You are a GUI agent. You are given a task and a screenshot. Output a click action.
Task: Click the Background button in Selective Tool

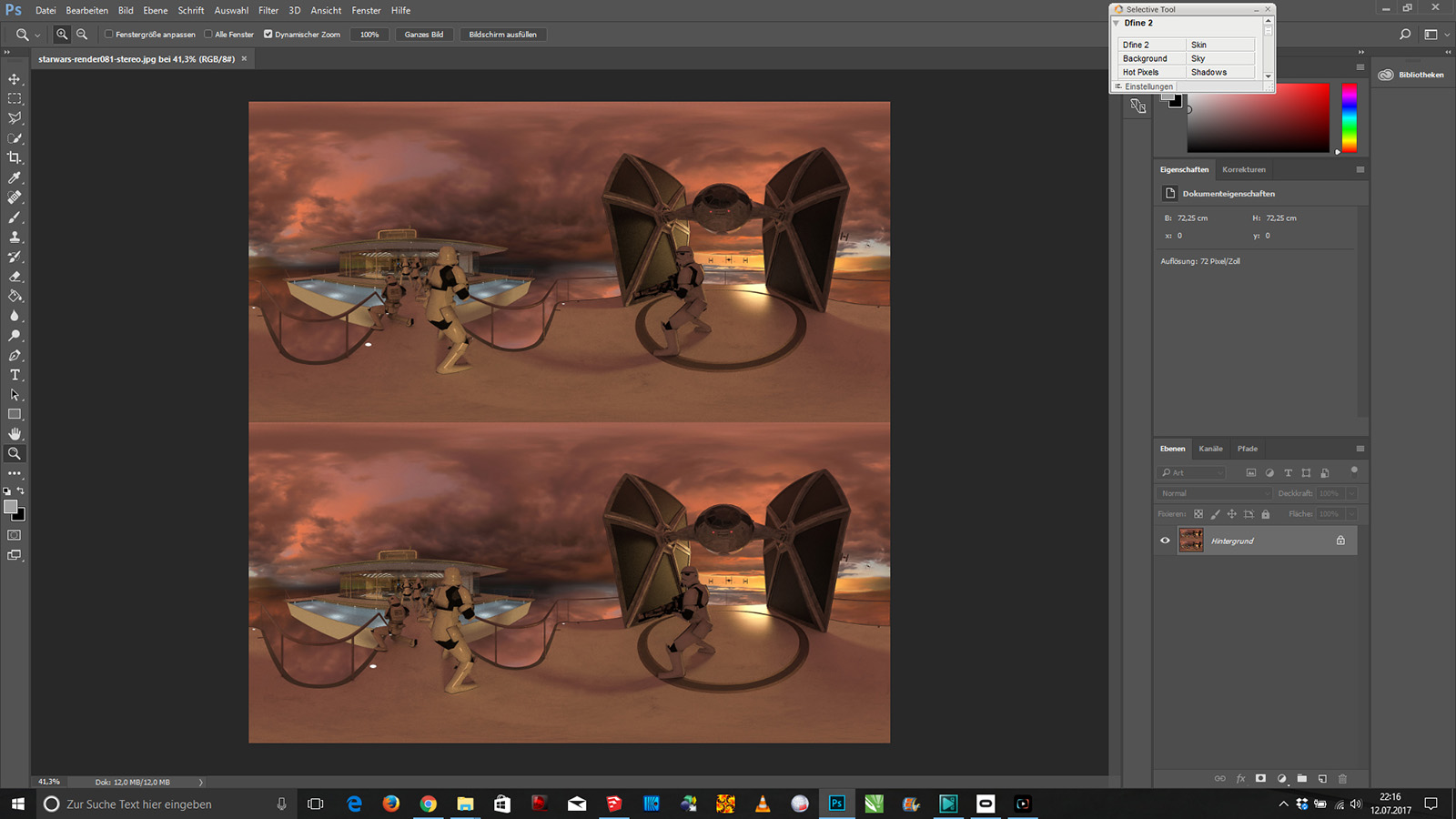[1152, 58]
